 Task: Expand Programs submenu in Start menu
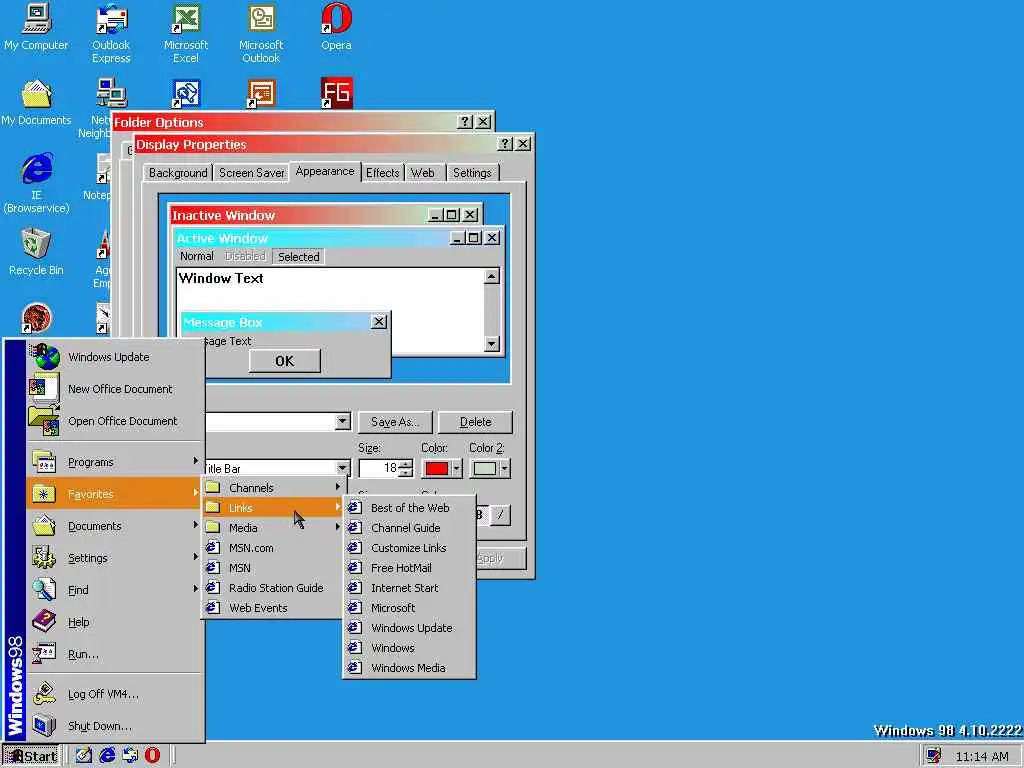point(115,462)
